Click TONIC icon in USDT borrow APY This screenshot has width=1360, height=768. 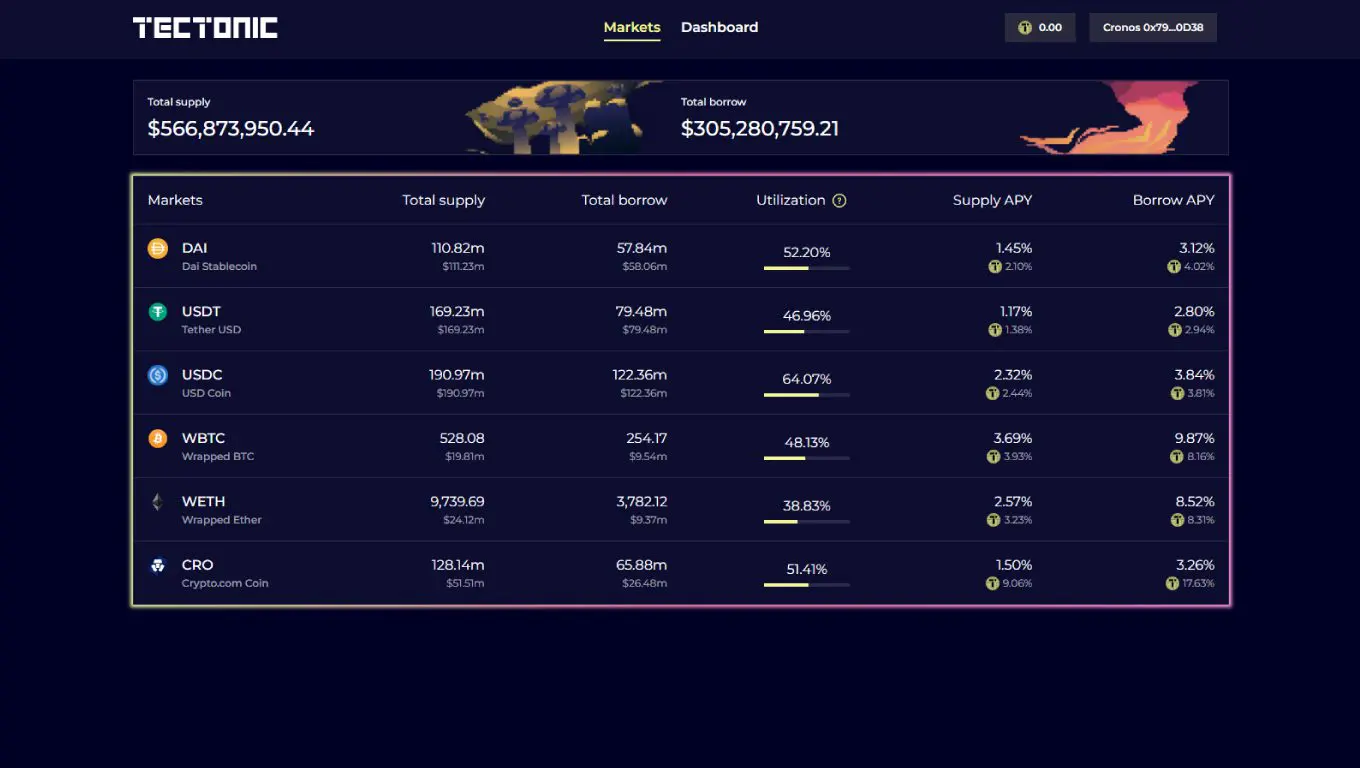point(1175,330)
